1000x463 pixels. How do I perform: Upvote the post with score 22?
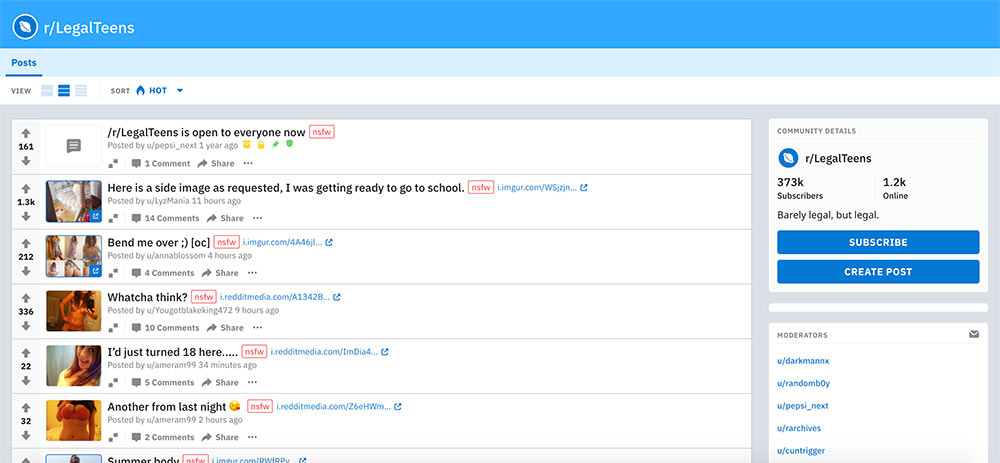click(x=26, y=353)
